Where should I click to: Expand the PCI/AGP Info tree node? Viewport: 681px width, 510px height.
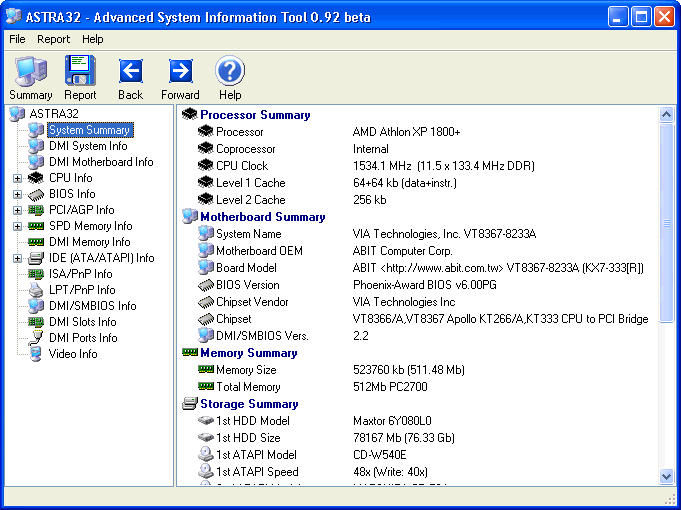click(x=17, y=210)
